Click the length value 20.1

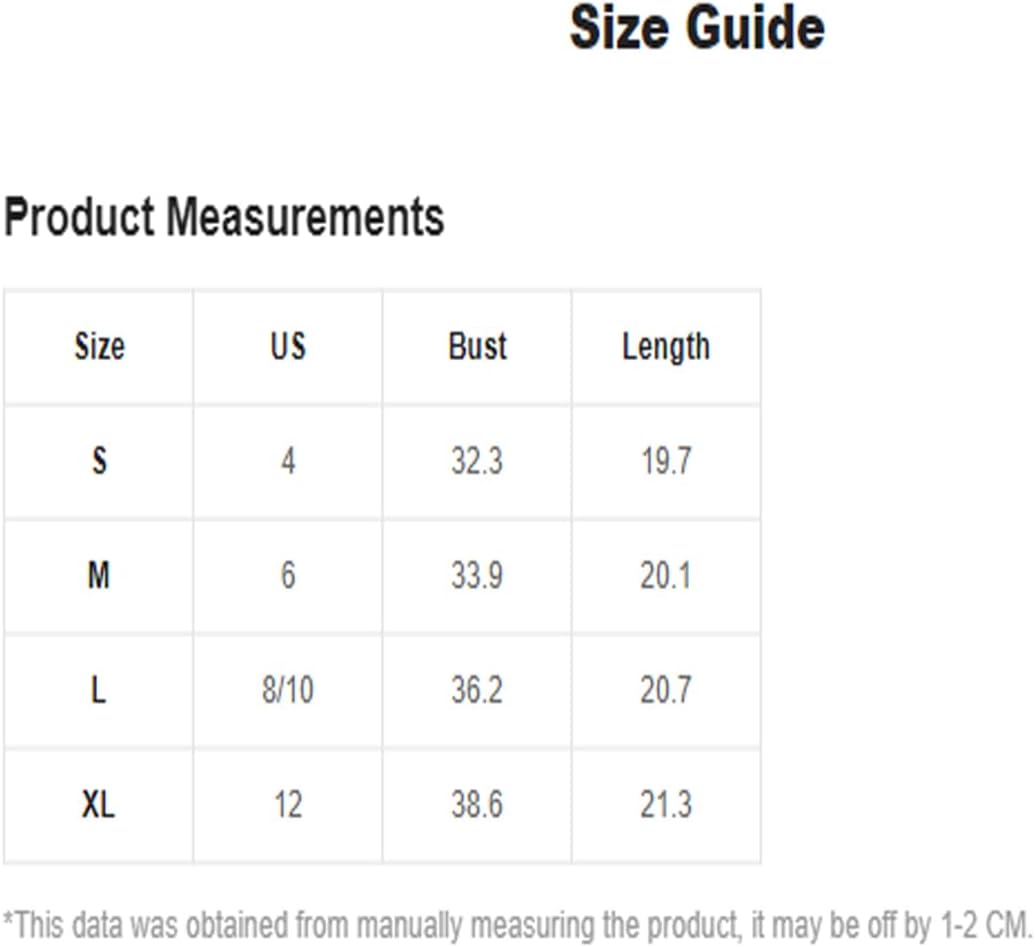(x=666, y=575)
